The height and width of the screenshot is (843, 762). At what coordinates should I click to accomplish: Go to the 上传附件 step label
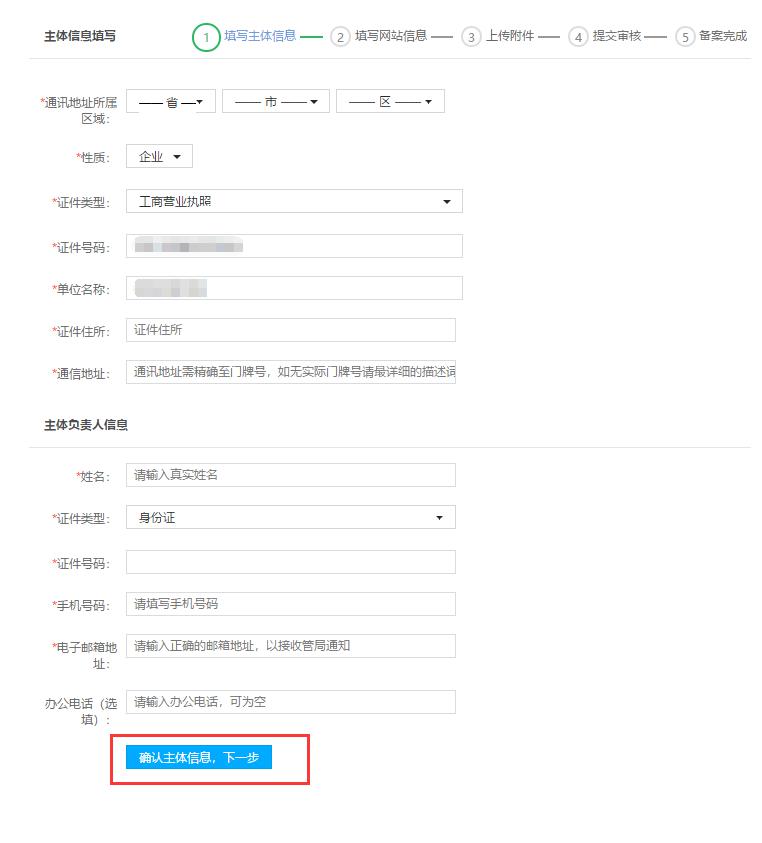[x=510, y=36]
